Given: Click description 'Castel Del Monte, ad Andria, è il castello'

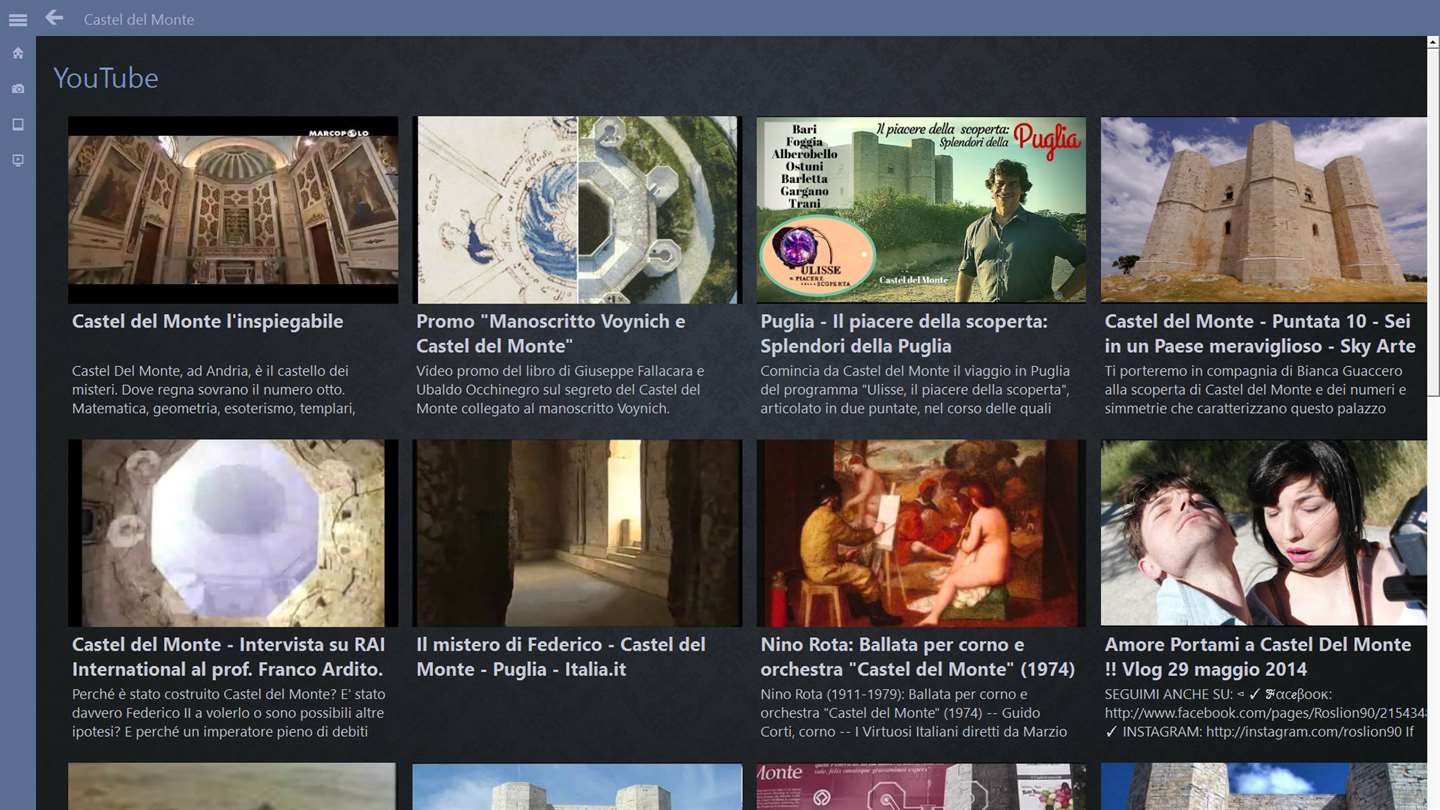Looking at the screenshot, I should tap(214, 389).
